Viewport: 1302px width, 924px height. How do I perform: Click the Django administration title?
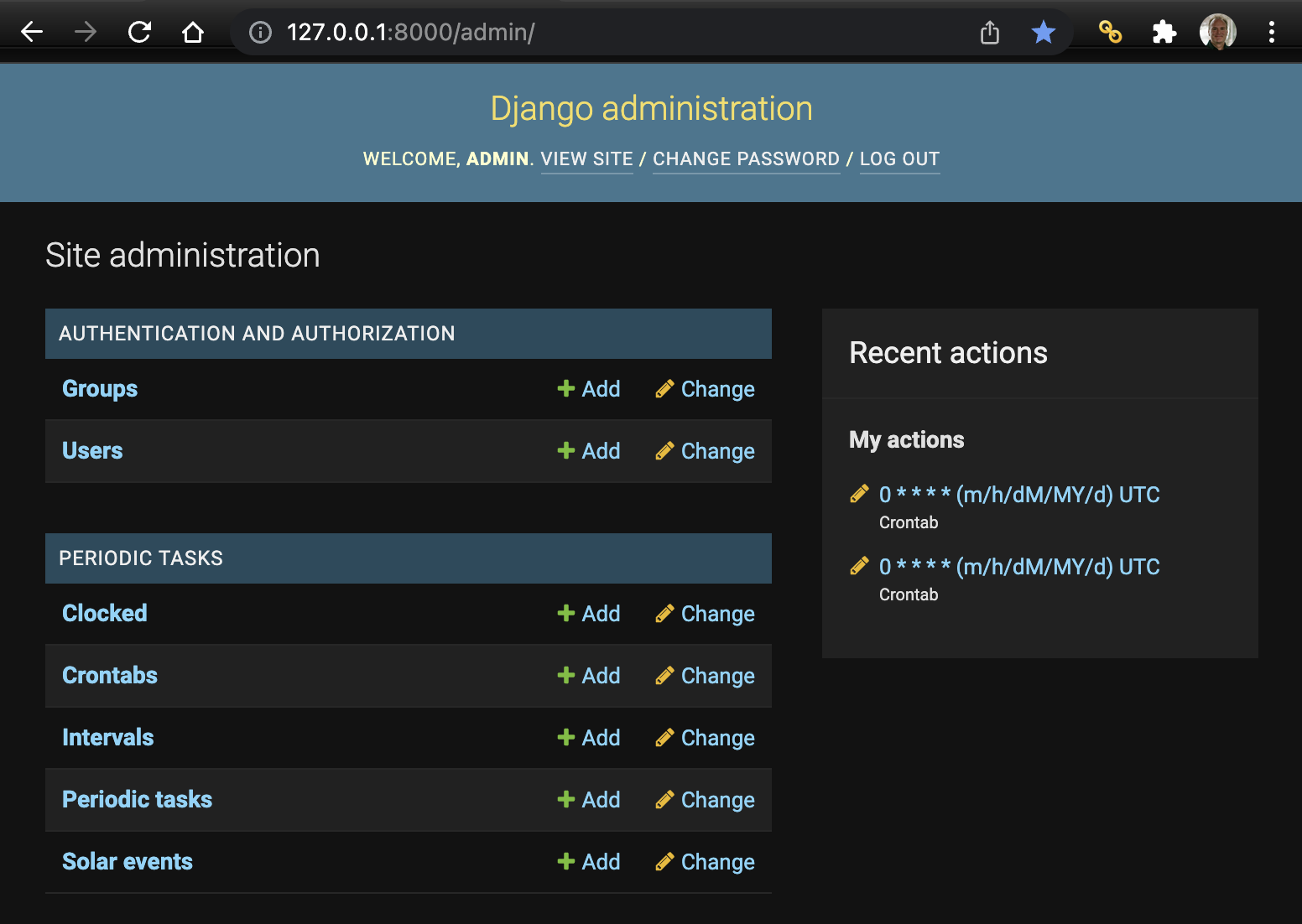point(651,108)
